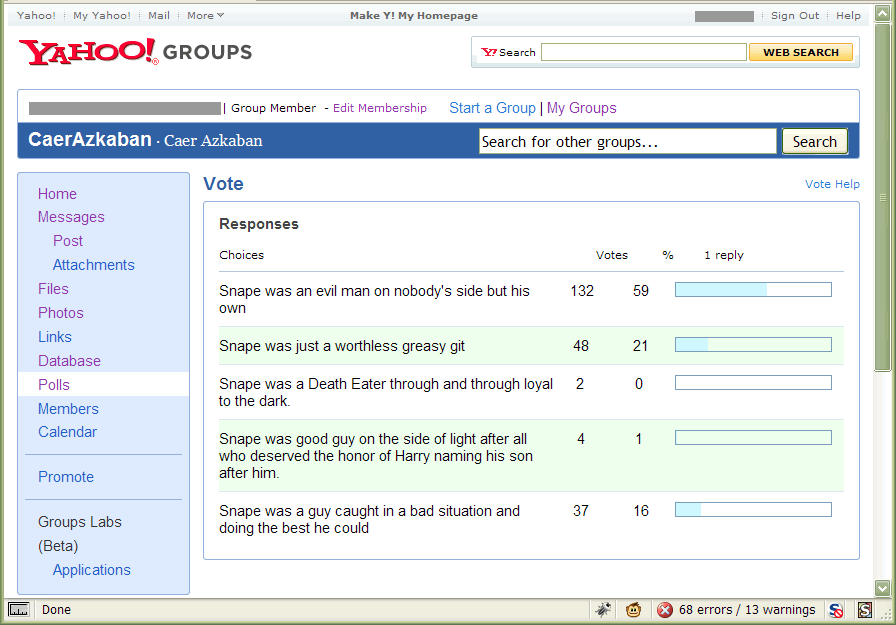Click the 68 errors / 13 warnings text
The width and height of the screenshot is (896, 625).
747,610
